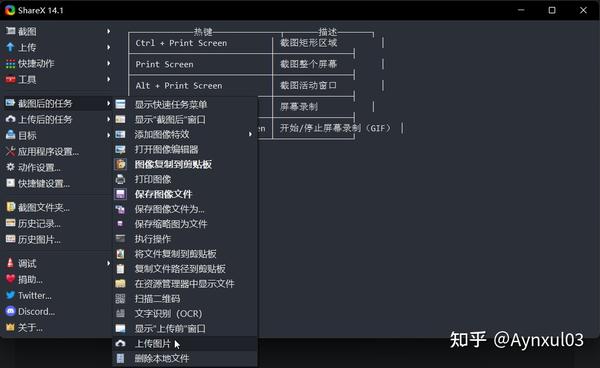Expand the 截图后的任务 submenu arrow
This screenshot has height=368, width=600.
108,103
